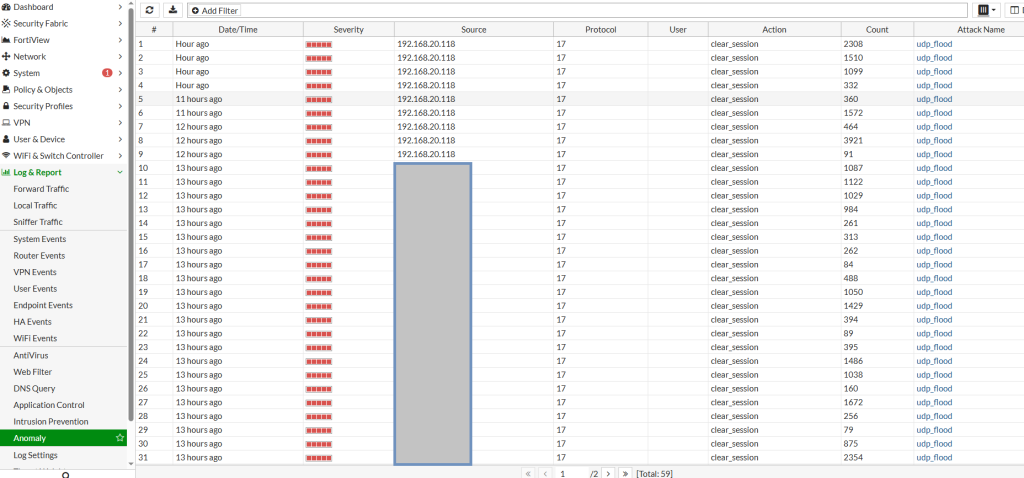Screen dimensions: 1024x478
Task: Open Intrusion Prevention log
Action: (x=51, y=422)
